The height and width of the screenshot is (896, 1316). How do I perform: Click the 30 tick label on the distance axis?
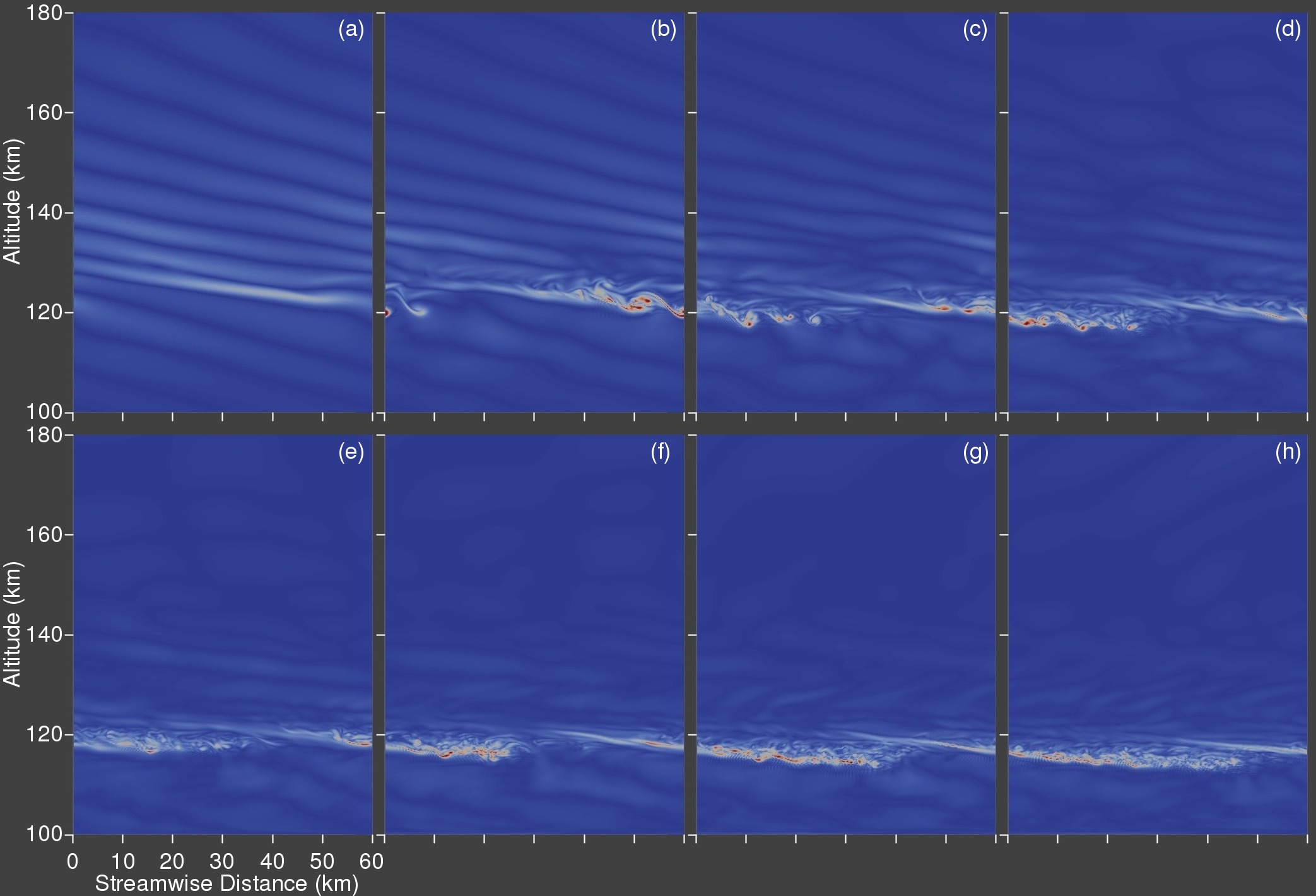click(222, 861)
